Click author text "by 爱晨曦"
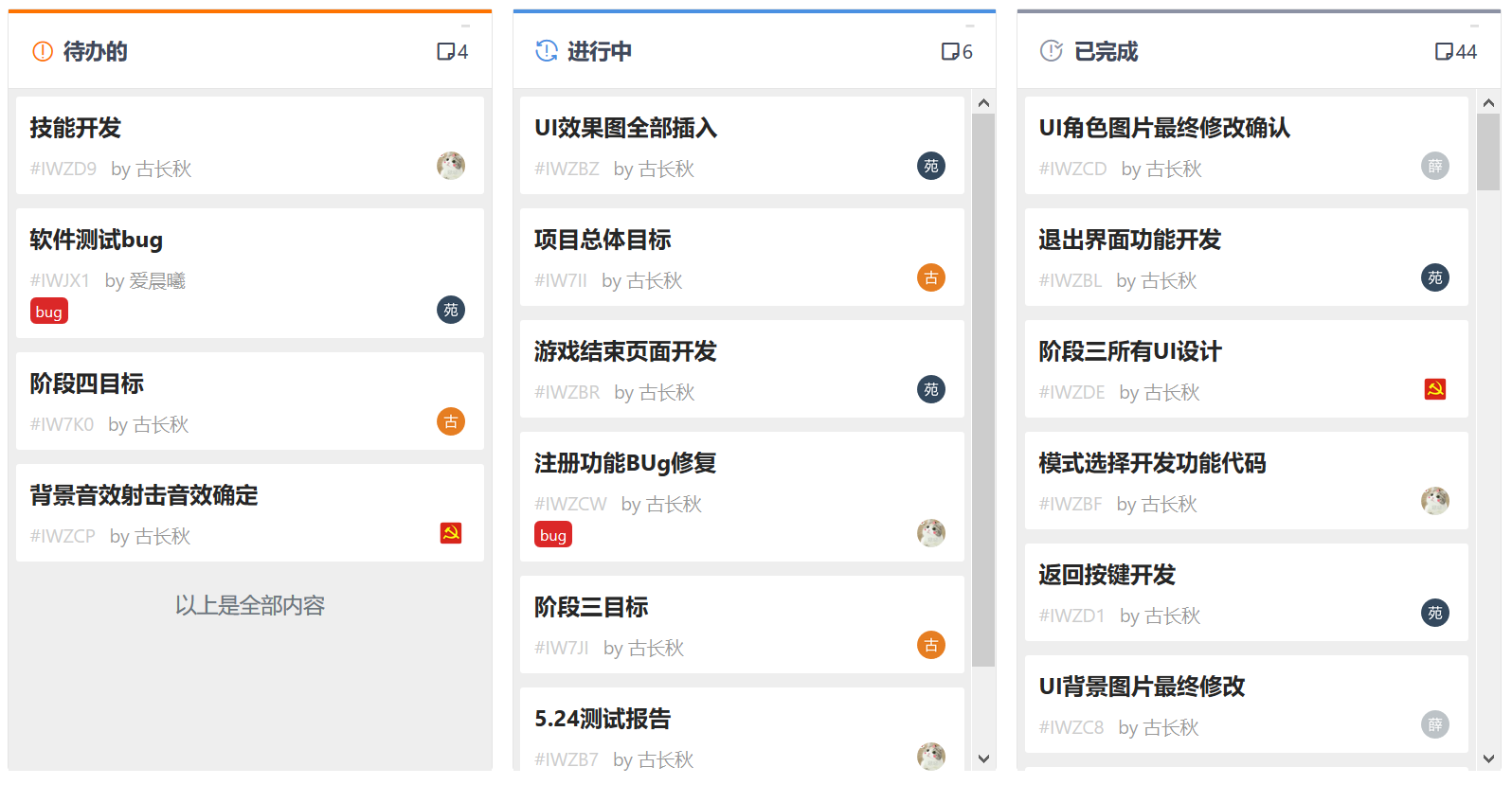 145,280
